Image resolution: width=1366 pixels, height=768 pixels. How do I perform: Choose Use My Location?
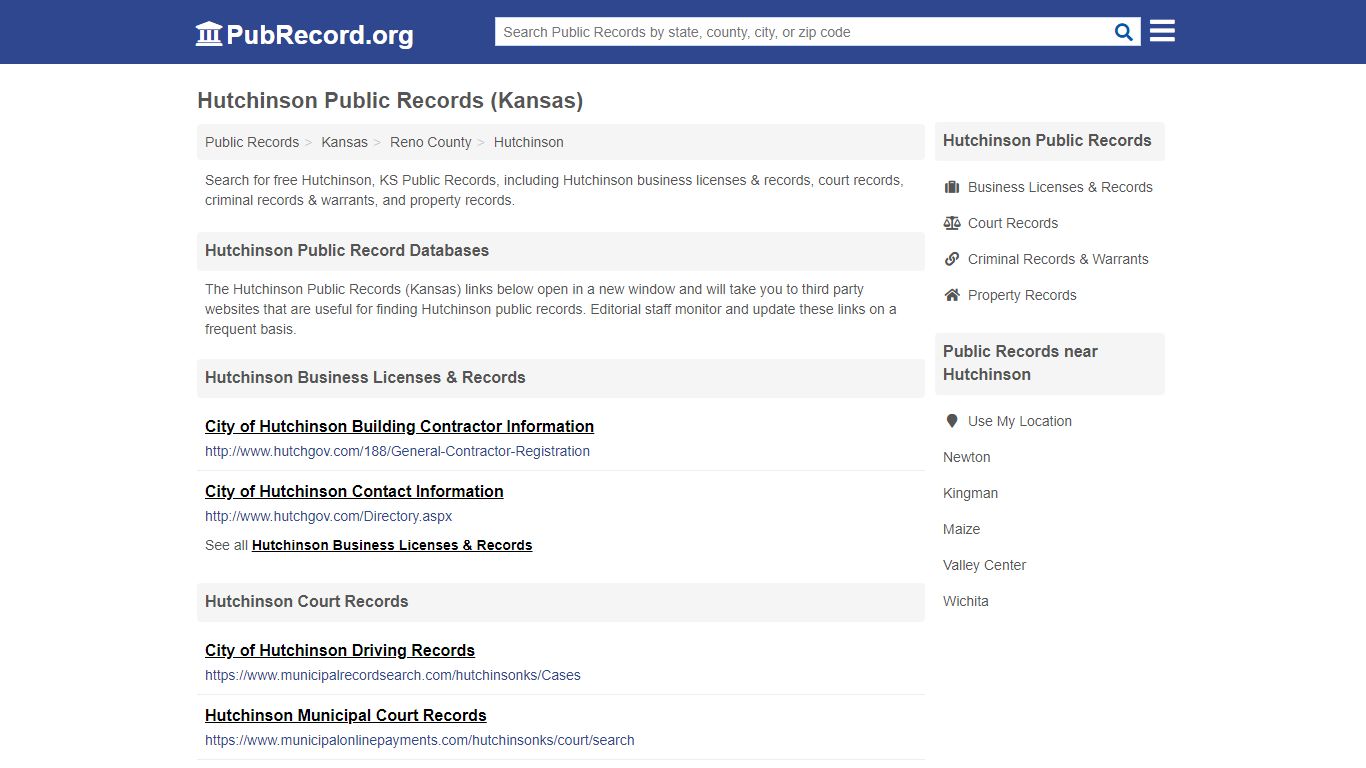(1020, 421)
